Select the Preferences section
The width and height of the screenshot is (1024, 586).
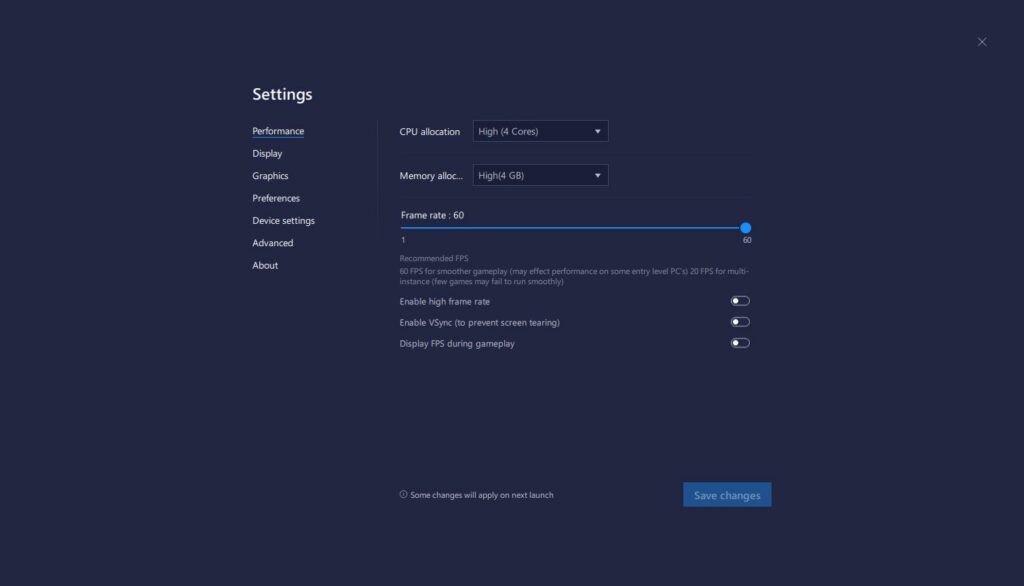(x=275, y=198)
